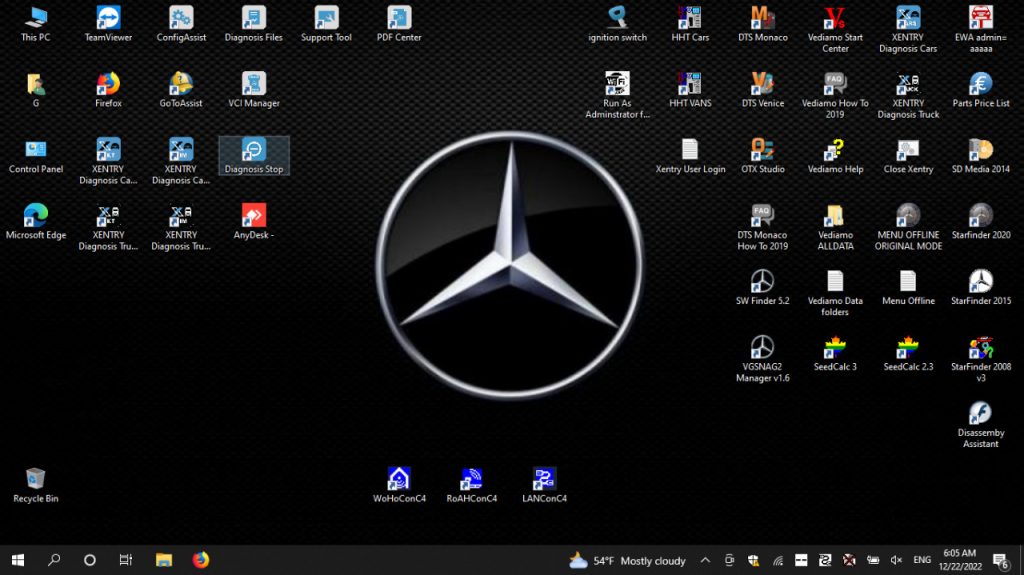Image resolution: width=1024 pixels, height=575 pixels.
Task: Open DTS Monaco How To 2019
Action: point(762,227)
